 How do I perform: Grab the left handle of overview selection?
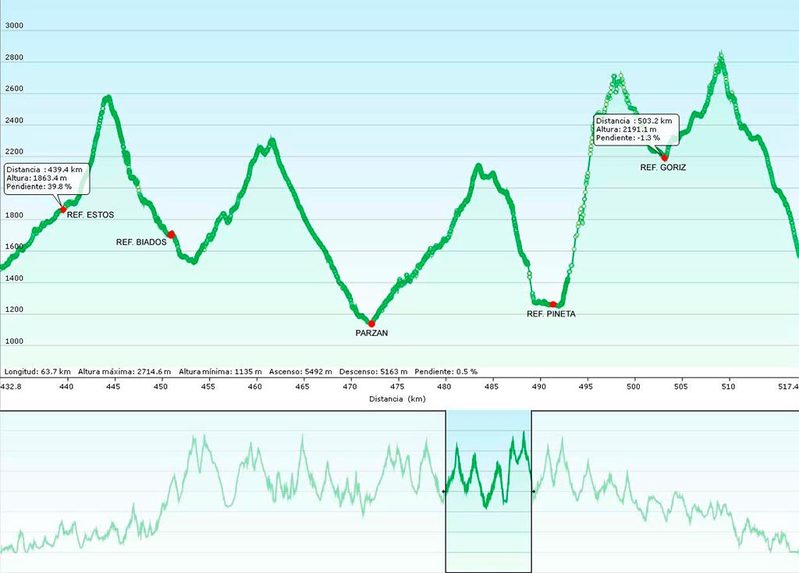tap(445, 491)
